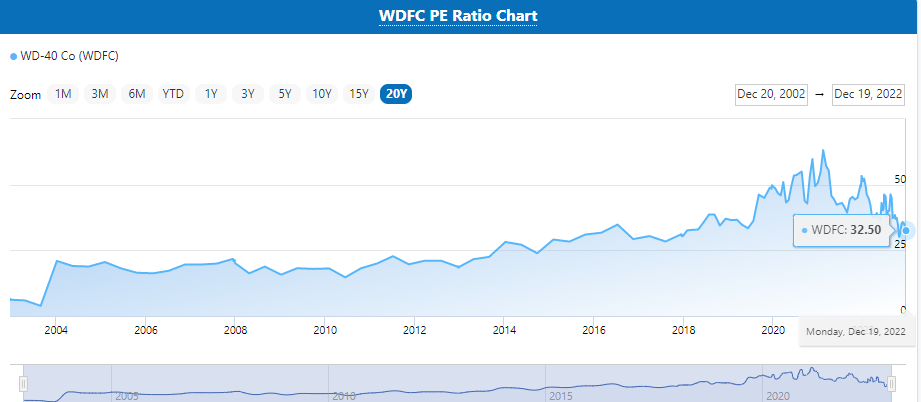Click the highlighted data point marker on the line
Screen dimensions: 921x402
tap(906, 230)
